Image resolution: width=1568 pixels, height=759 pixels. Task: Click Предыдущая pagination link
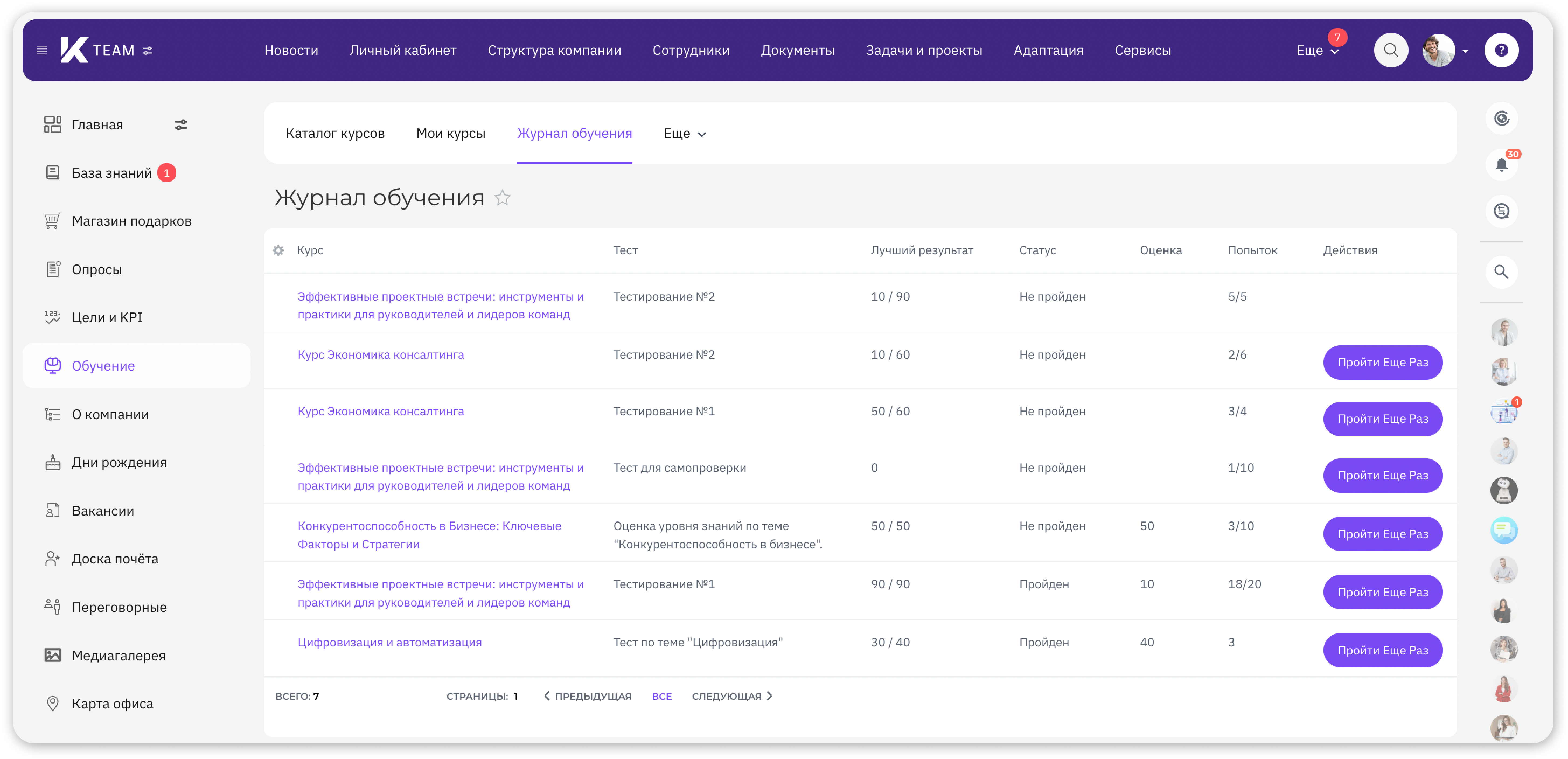point(587,696)
